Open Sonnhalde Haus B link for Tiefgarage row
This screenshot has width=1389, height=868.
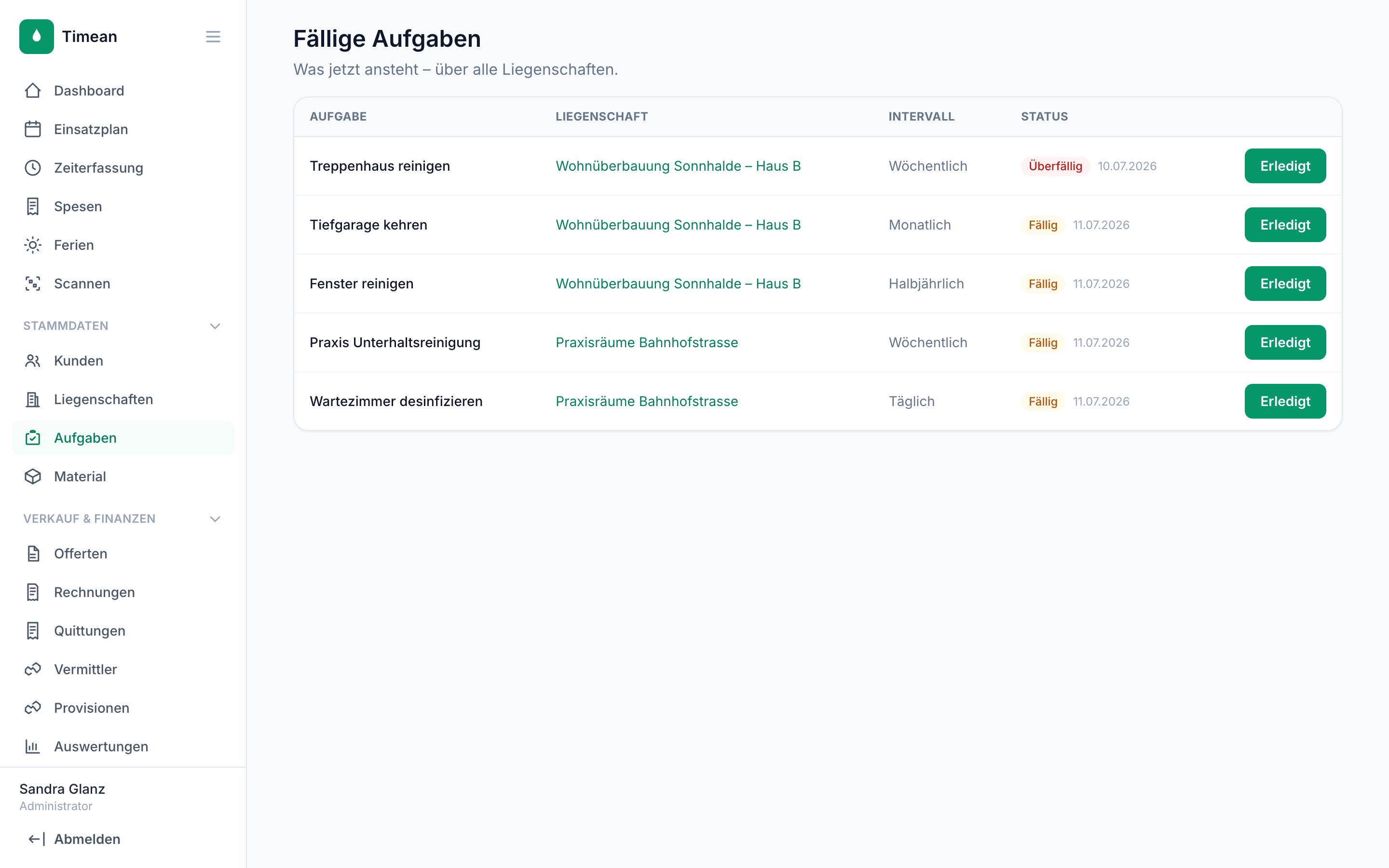coord(678,224)
